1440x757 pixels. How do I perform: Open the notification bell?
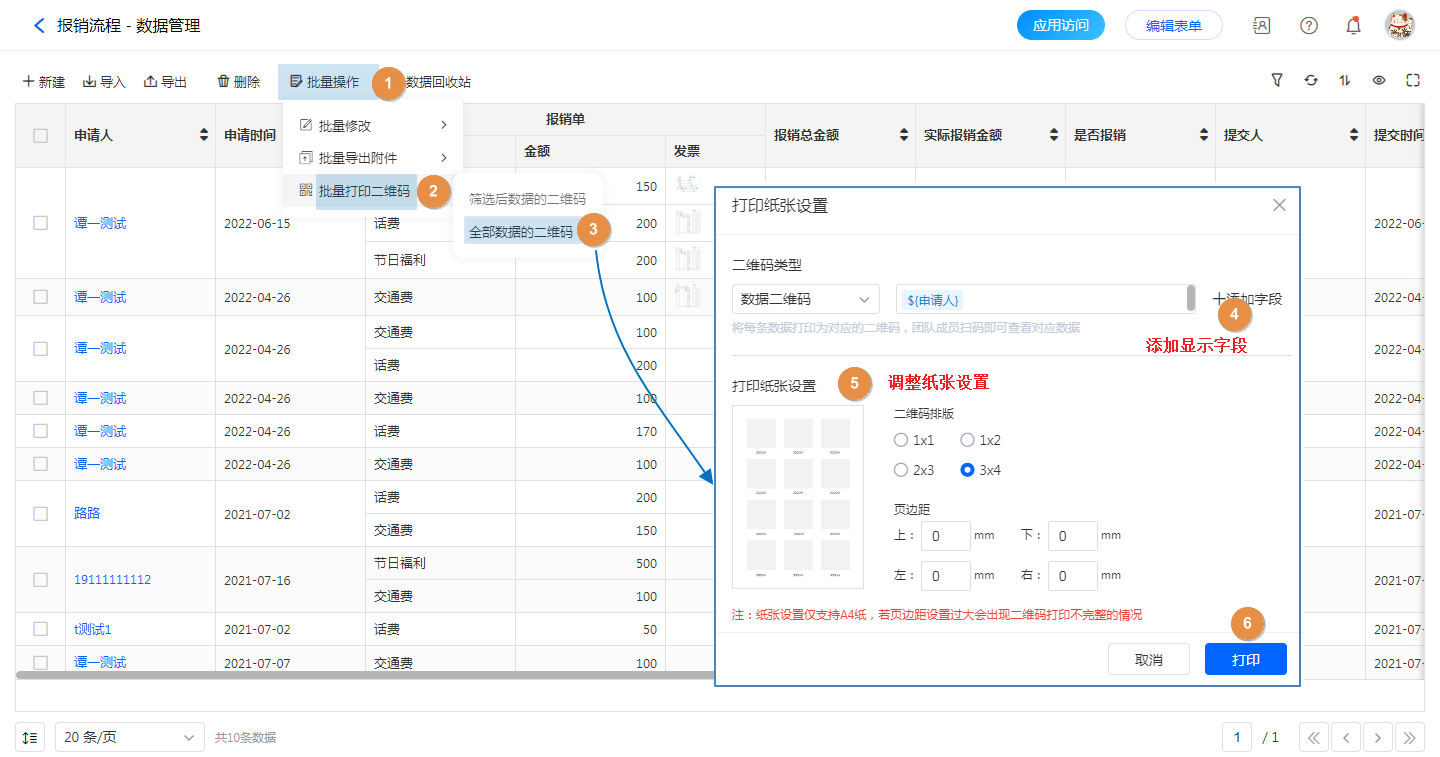(x=1353, y=26)
